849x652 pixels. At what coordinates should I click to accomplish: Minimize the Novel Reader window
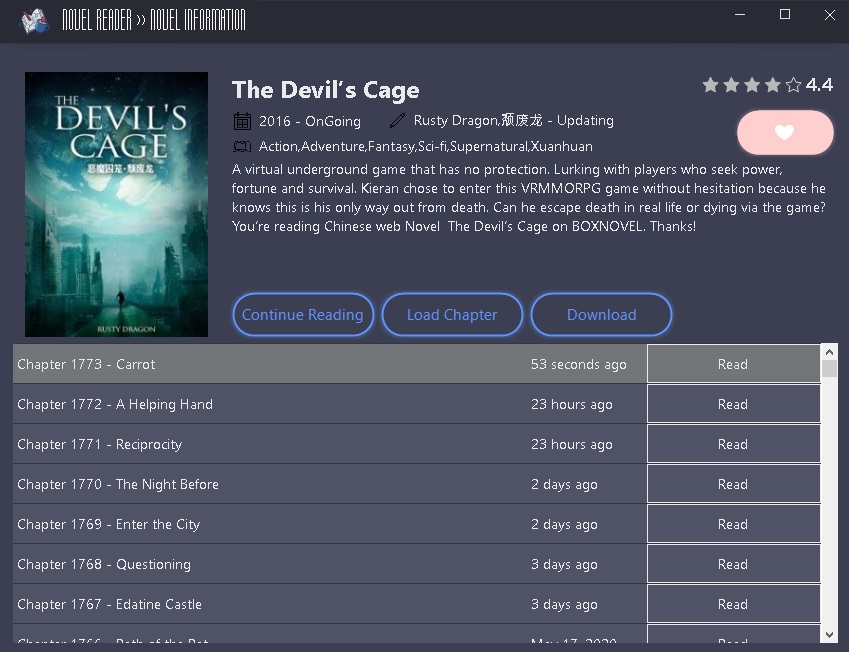pos(741,14)
